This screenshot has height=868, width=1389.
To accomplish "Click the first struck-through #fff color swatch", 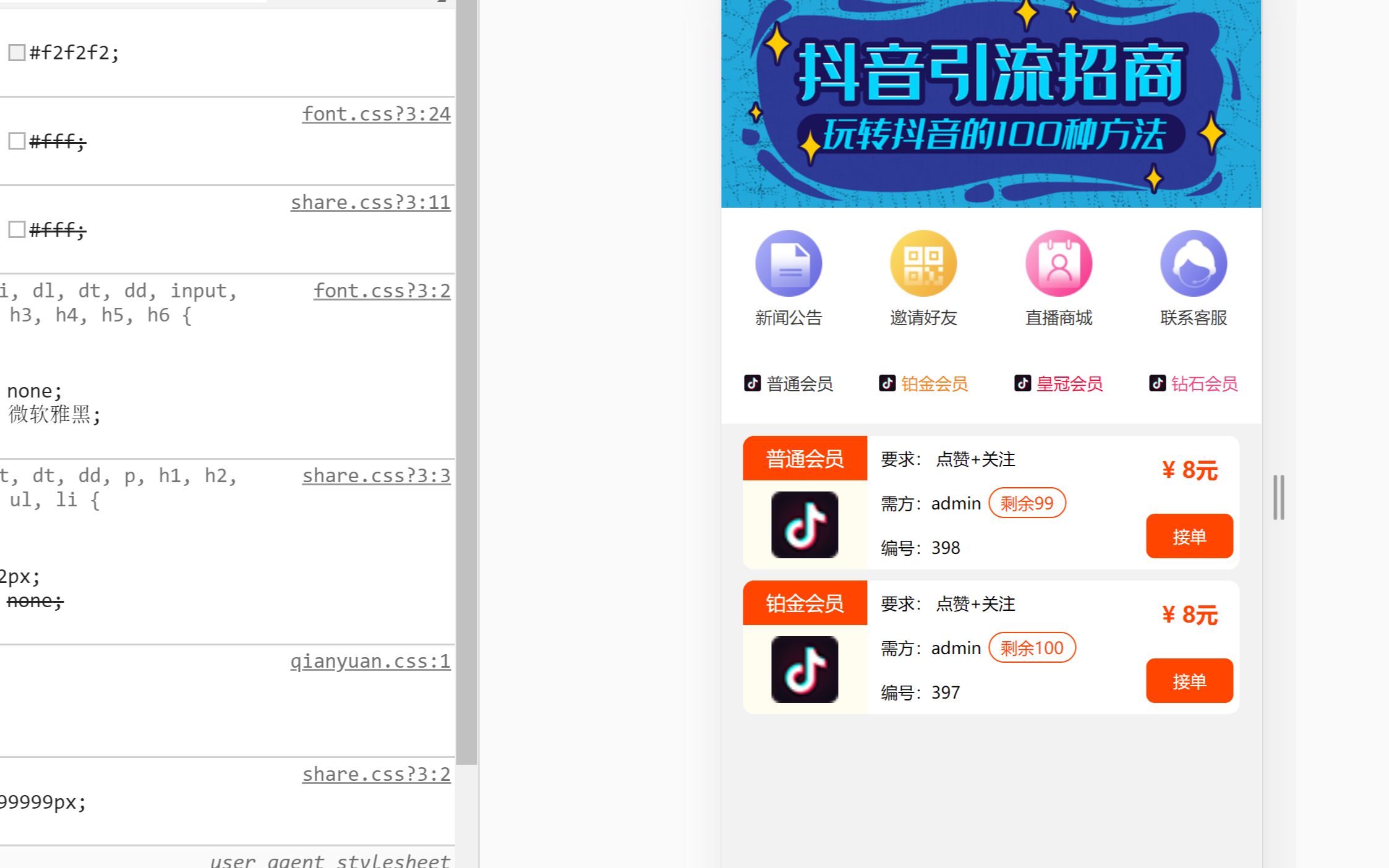I will 17,142.
